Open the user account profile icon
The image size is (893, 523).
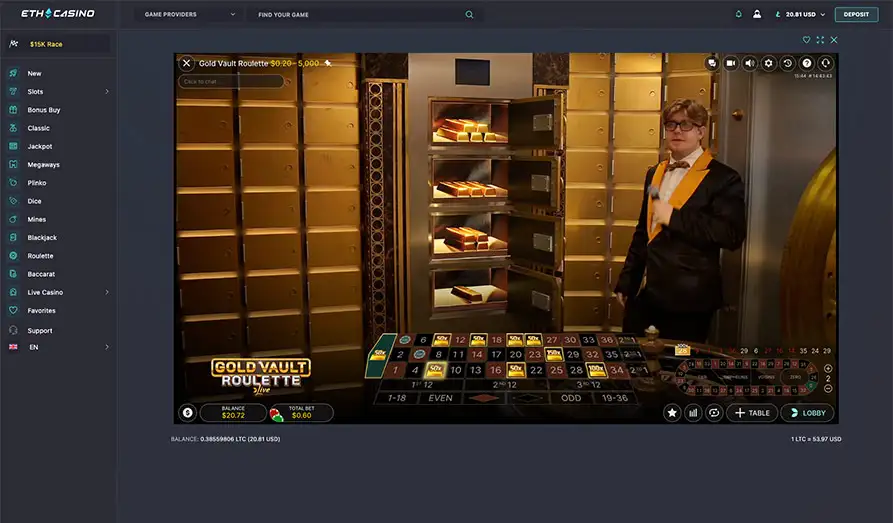[x=757, y=14]
